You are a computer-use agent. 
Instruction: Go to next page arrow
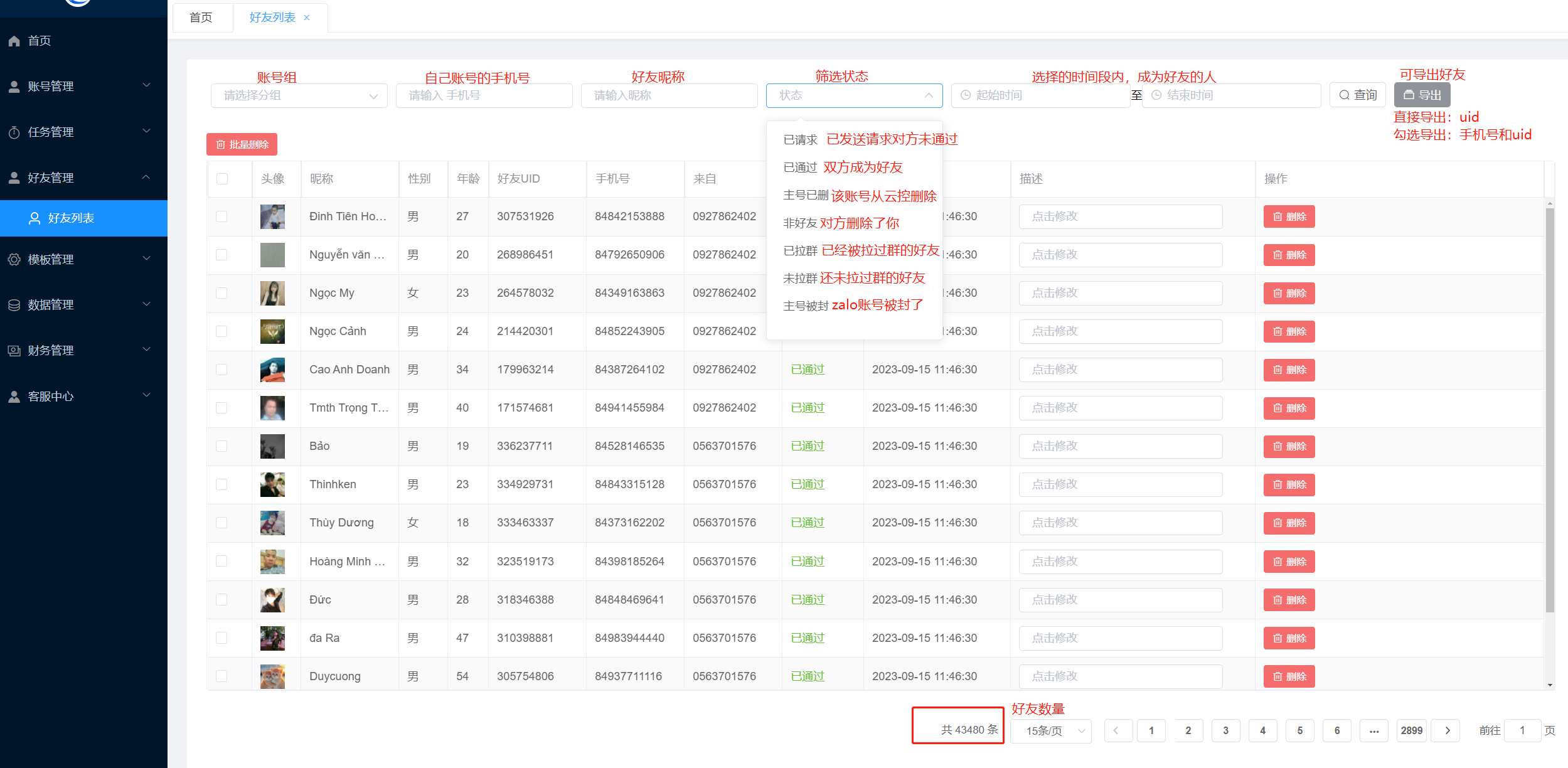(1448, 730)
